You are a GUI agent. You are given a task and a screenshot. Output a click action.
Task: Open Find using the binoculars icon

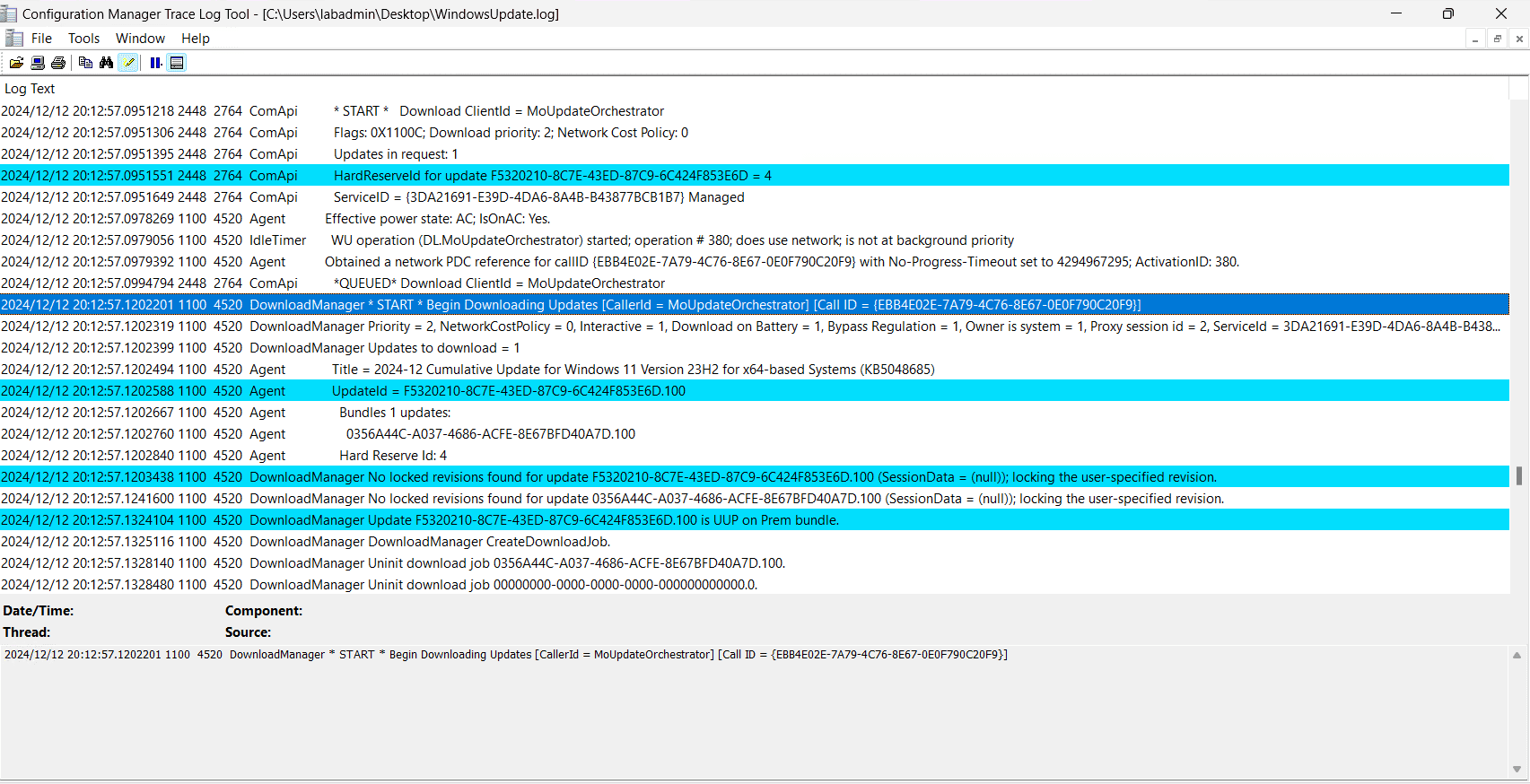click(x=107, y=63)
